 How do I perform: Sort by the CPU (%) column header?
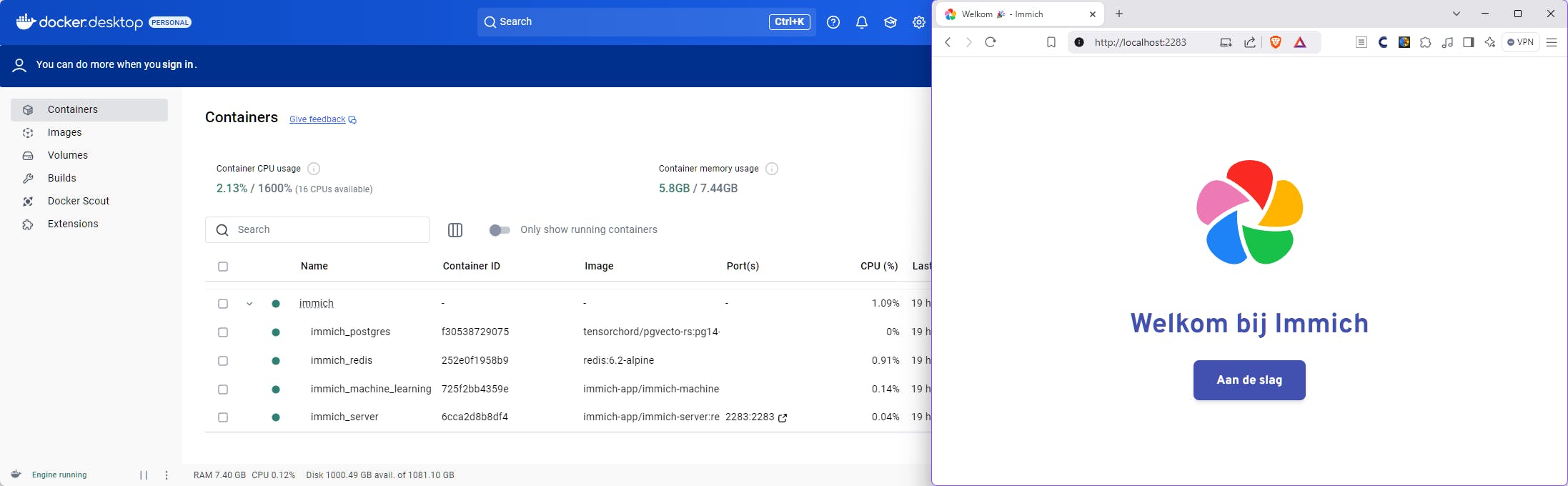pyautogui.click(x=879, y=267)
